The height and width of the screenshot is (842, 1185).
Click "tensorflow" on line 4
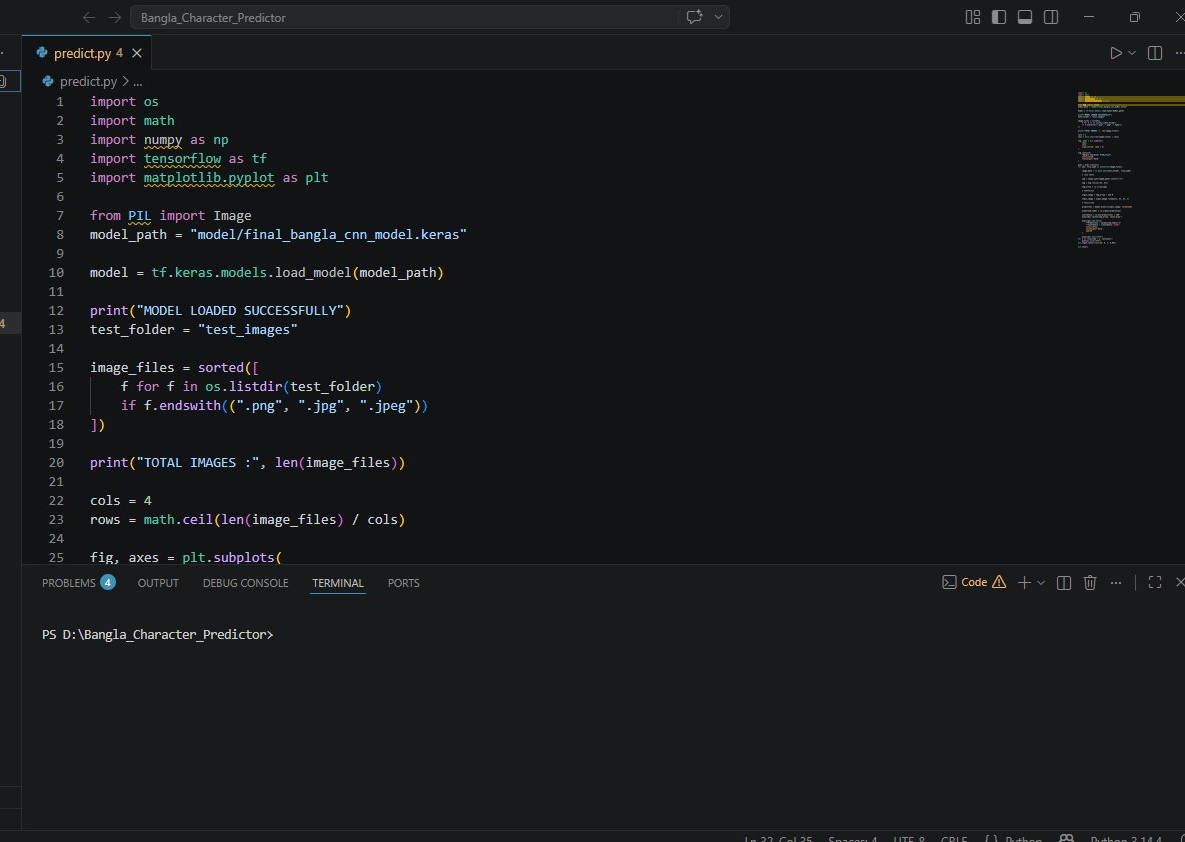click(x=182, y=159)
